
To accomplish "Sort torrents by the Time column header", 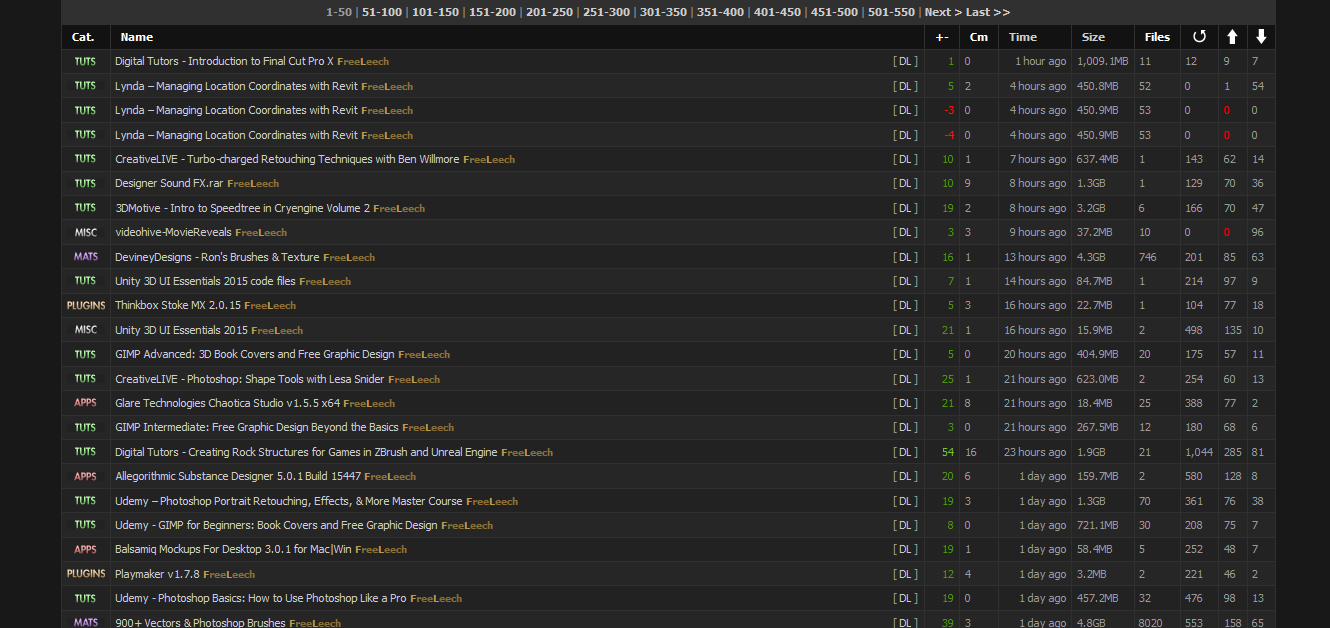I will click(1023, 37).
